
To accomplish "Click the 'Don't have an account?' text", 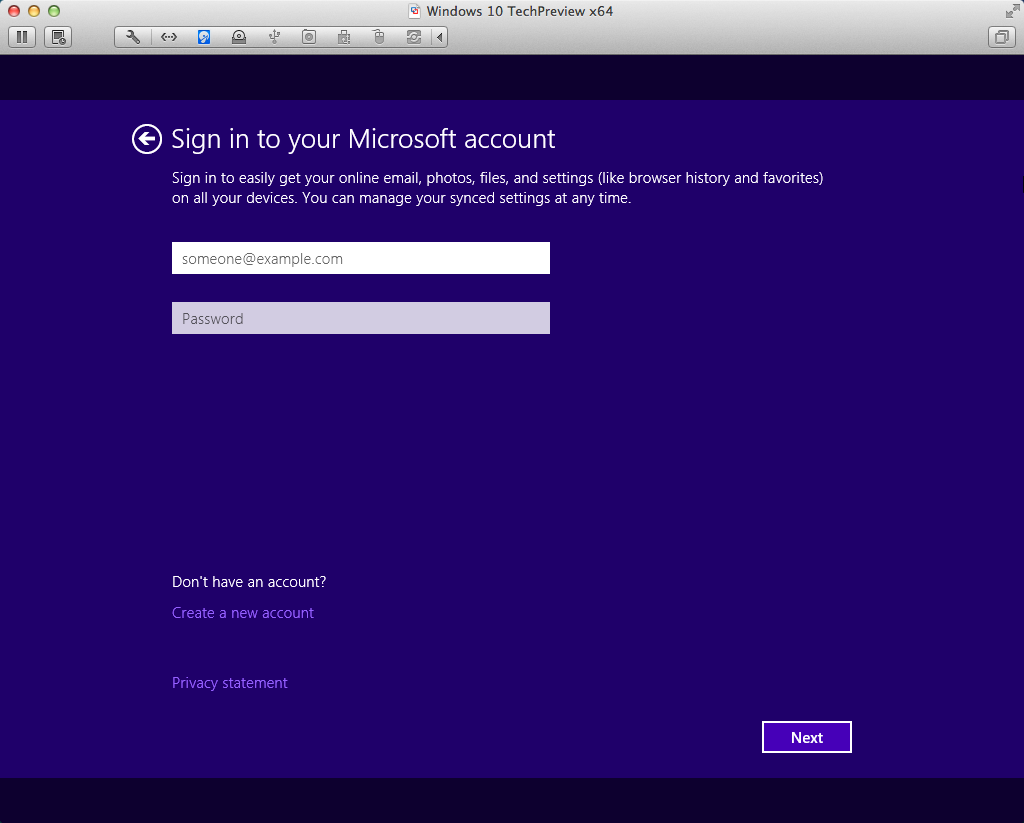I will [x=249, y=582].
